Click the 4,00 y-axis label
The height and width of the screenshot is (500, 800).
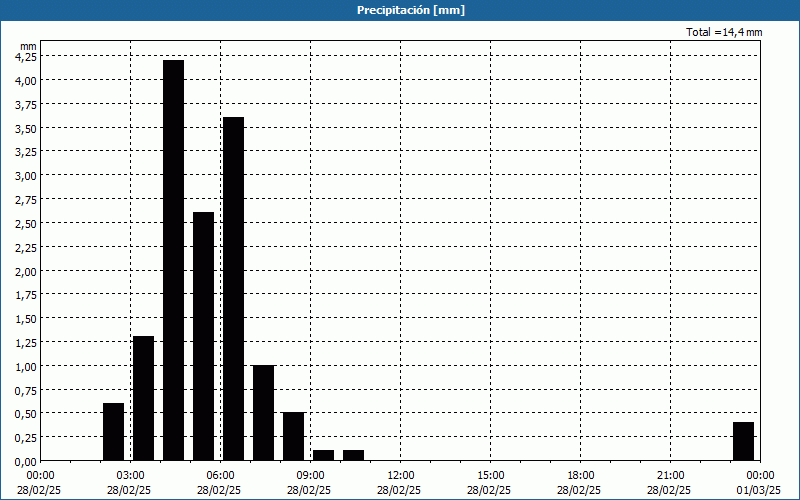click(26, 80)
